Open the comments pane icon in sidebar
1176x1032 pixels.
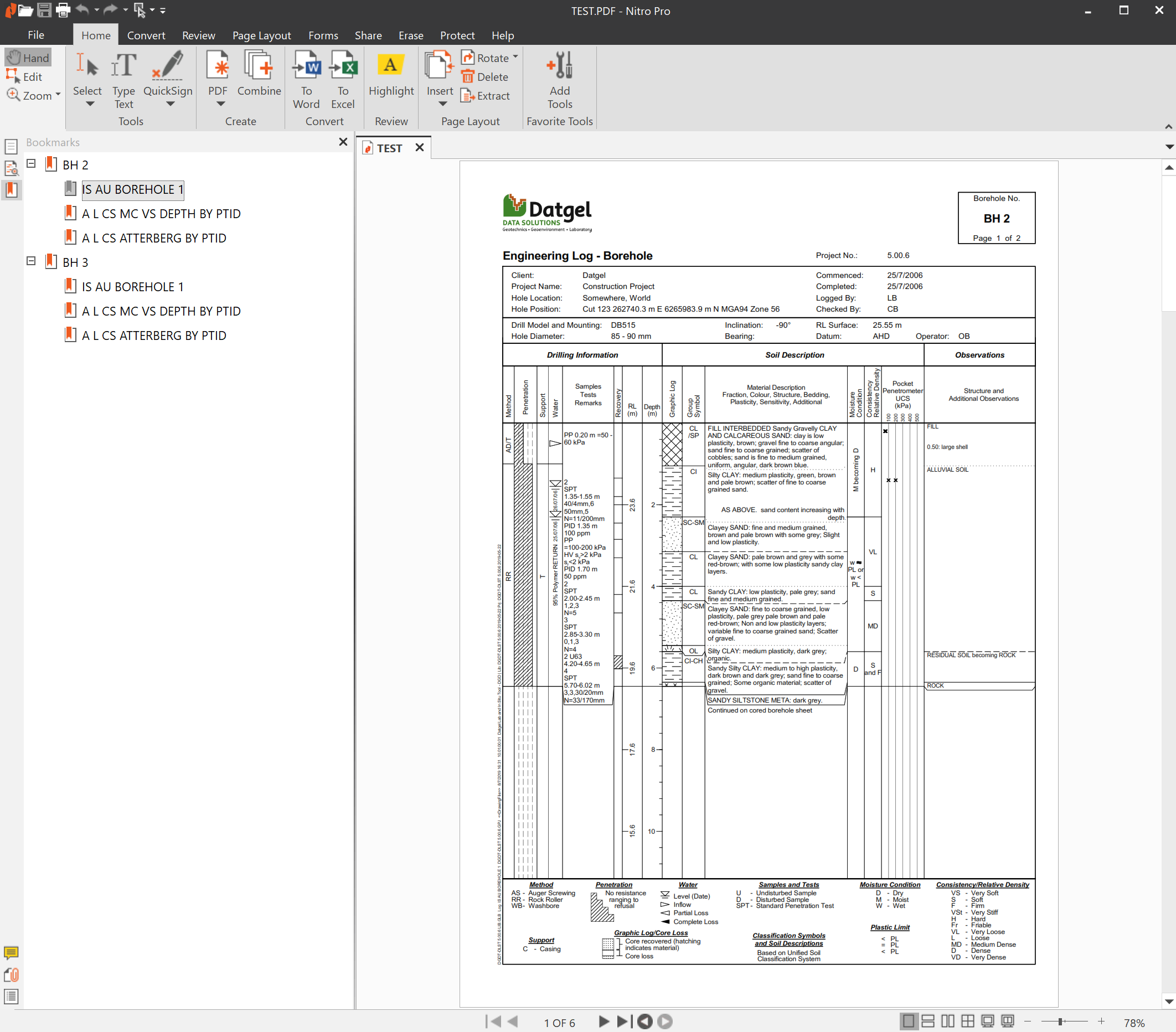tap(12, 953)
